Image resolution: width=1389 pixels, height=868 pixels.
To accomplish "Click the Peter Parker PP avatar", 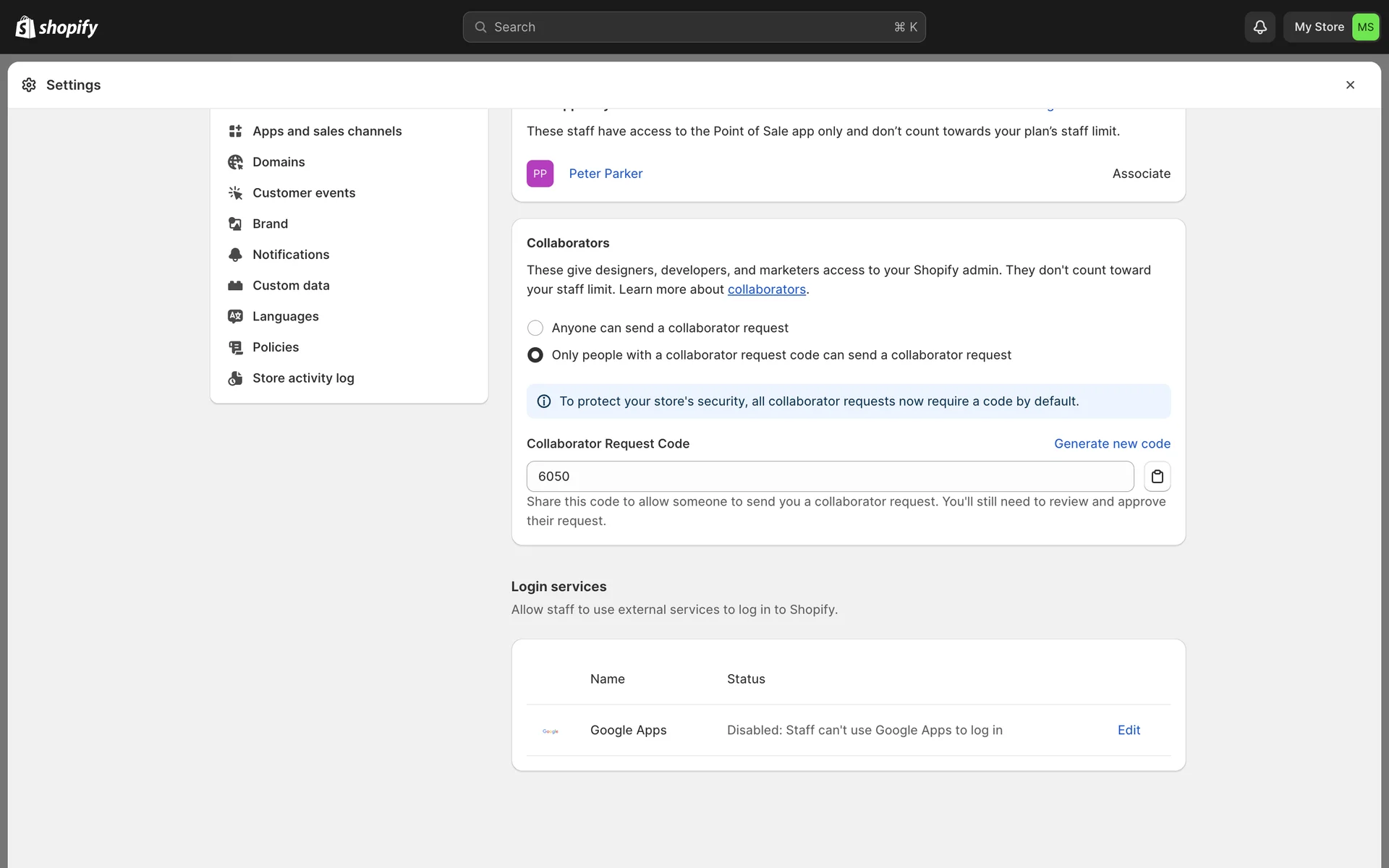I will (x=540, y=174).
